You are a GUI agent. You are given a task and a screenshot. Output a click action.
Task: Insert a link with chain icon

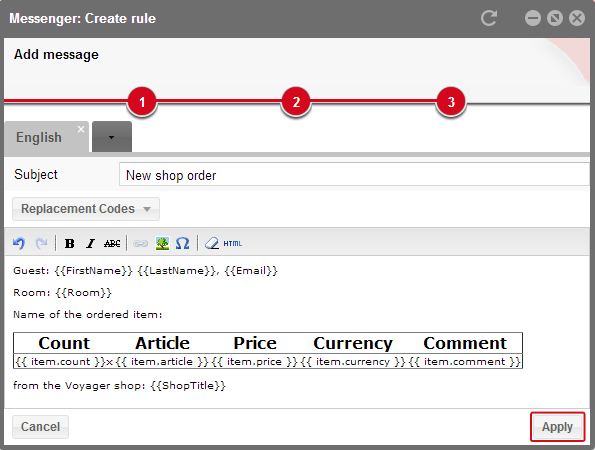point(140,243)
